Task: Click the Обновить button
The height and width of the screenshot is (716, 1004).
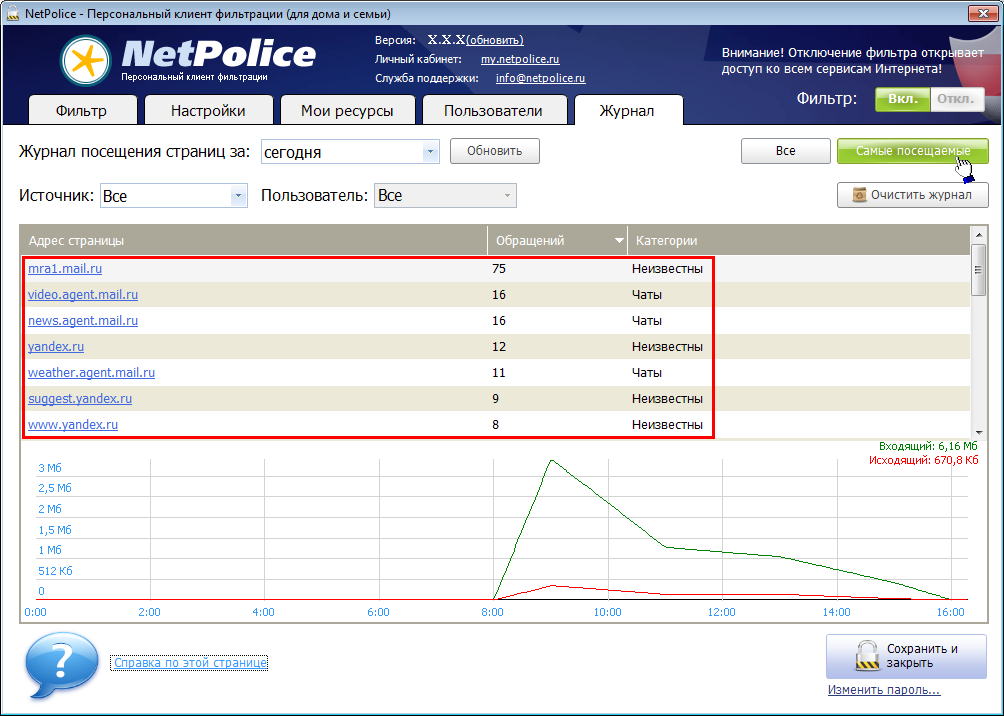Action: [x=494, y=151]
